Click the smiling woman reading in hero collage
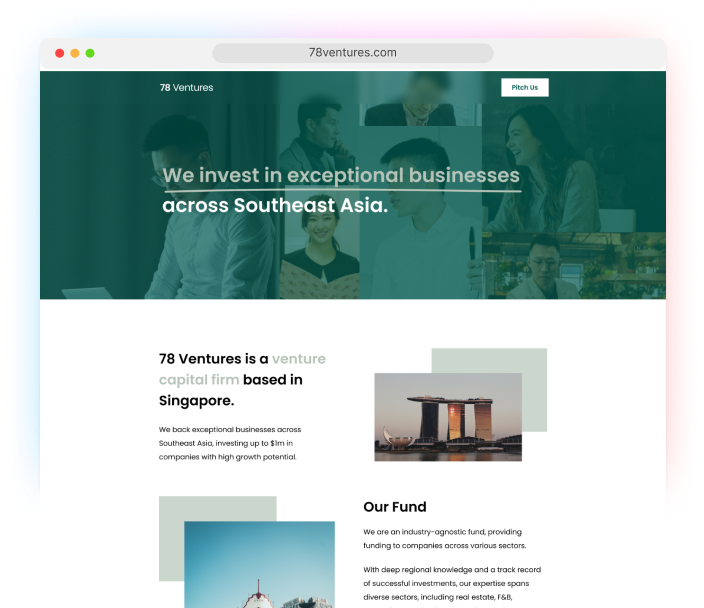Viewport: 704px width, 608px height. coord(320,251)
